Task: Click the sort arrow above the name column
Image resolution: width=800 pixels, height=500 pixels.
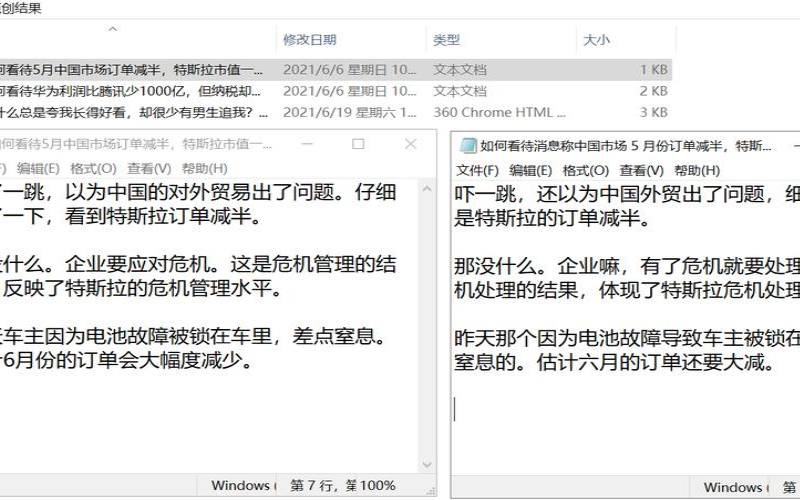Action: [113, 29]
